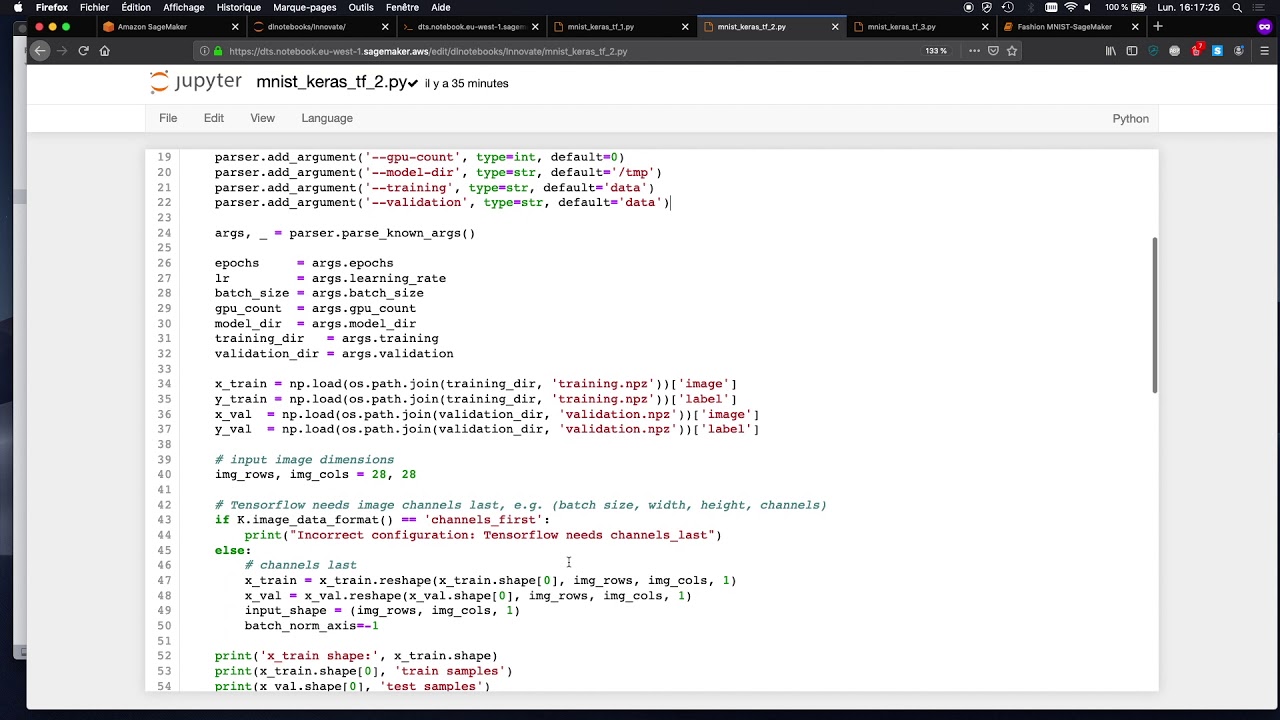Open the Jupyter Edit menu
Viewport: 1280px width, 720px height.
pyautogui.click(x=214, y=118)
